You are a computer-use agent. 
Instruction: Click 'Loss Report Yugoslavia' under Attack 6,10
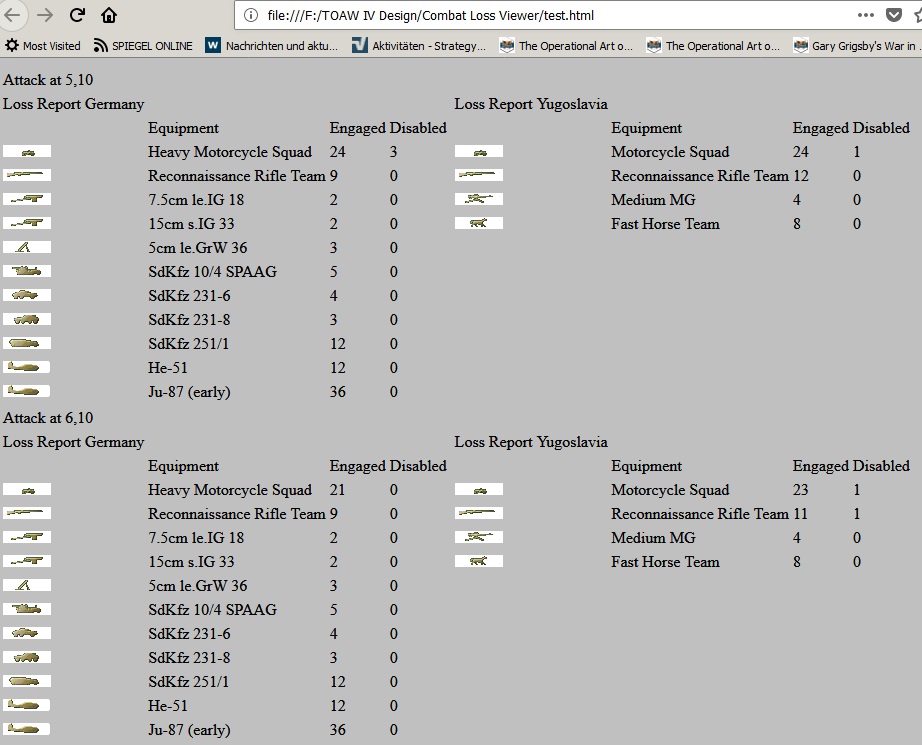pyautogui.click(x=531, y=442)
